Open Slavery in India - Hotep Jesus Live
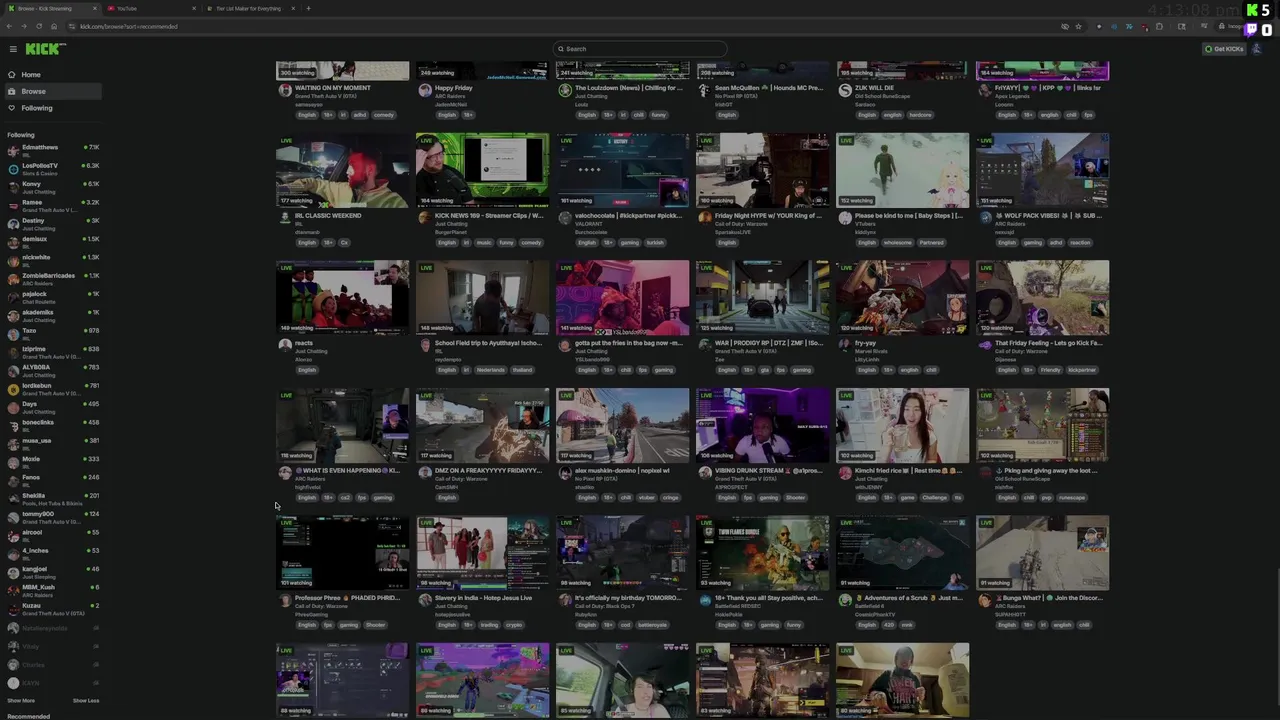The height and width of the screenshot is (720, 1280). 483,598
